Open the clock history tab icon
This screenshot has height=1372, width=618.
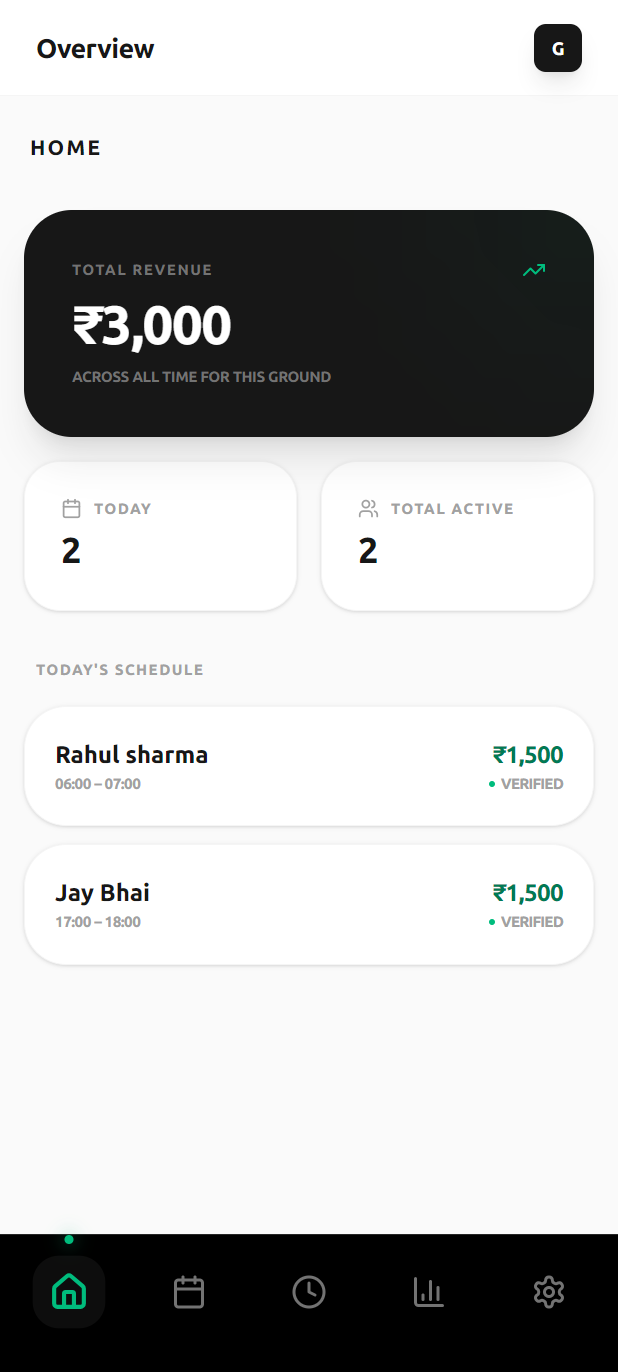tap(309, 1292)
